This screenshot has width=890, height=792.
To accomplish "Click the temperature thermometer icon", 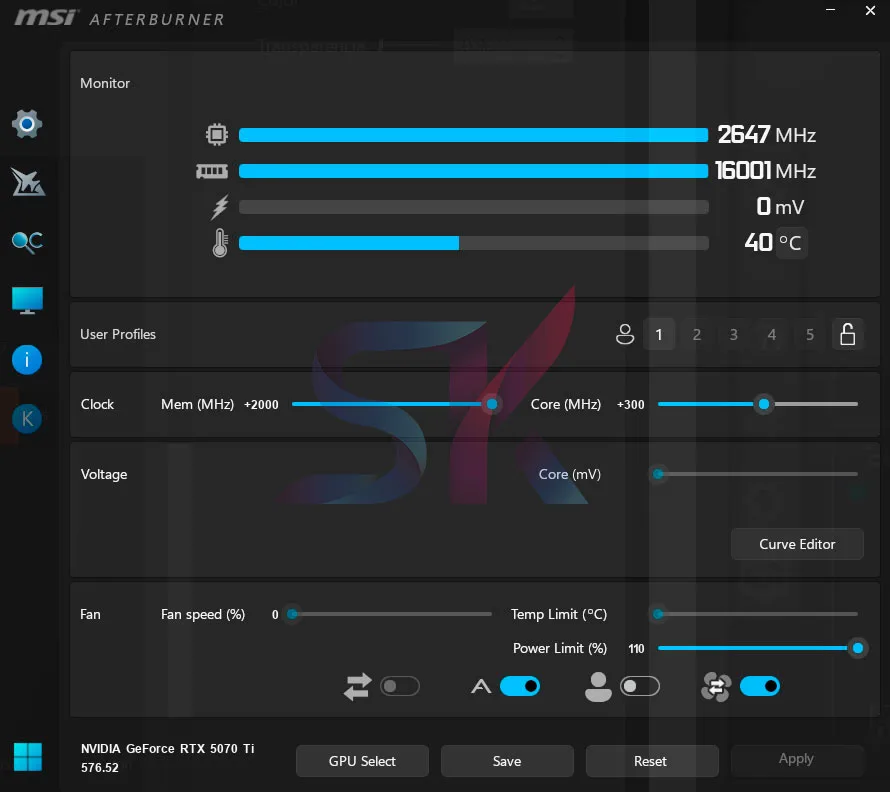I will tap(220, 243).
